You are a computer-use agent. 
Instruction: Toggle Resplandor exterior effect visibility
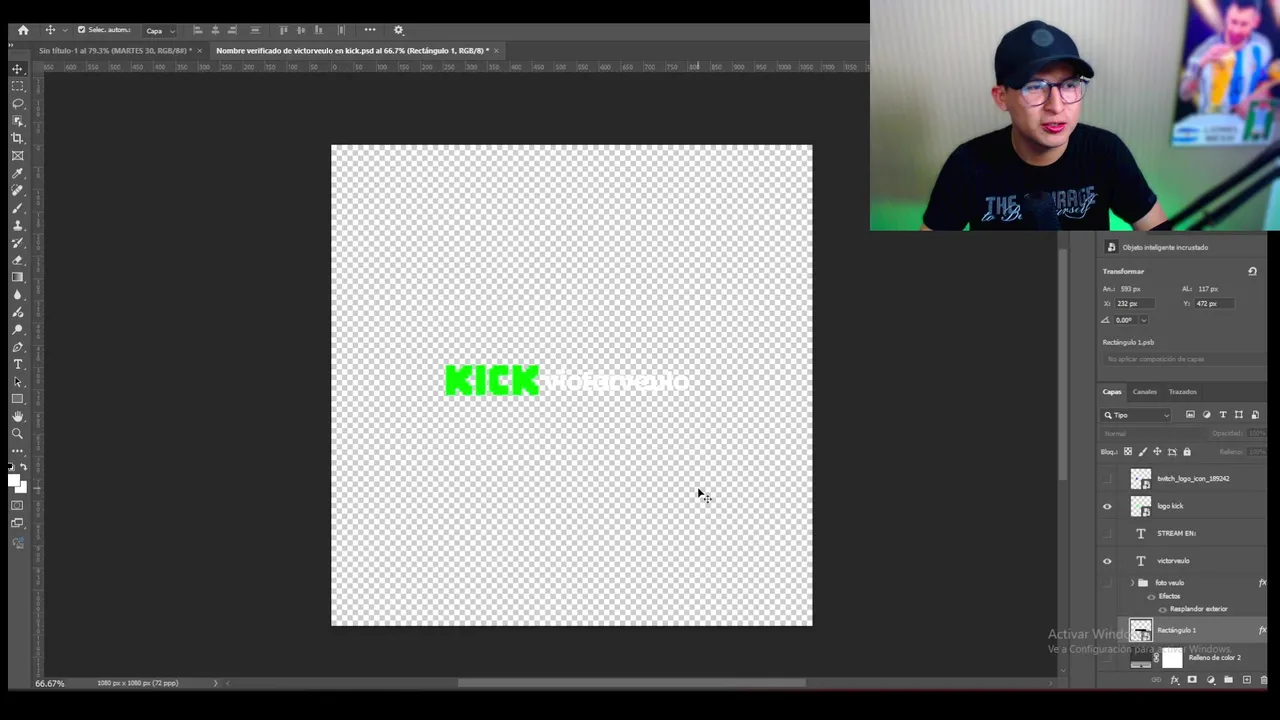[x=1162, y=609]
